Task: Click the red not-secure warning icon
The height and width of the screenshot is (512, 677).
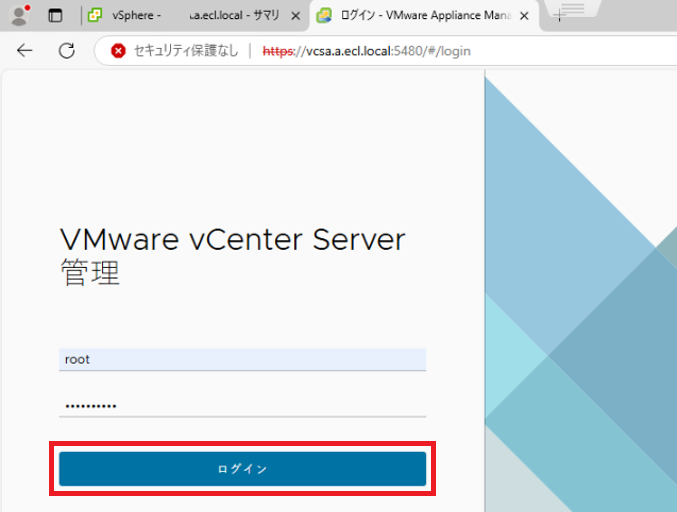Action: tap(119, 51)
